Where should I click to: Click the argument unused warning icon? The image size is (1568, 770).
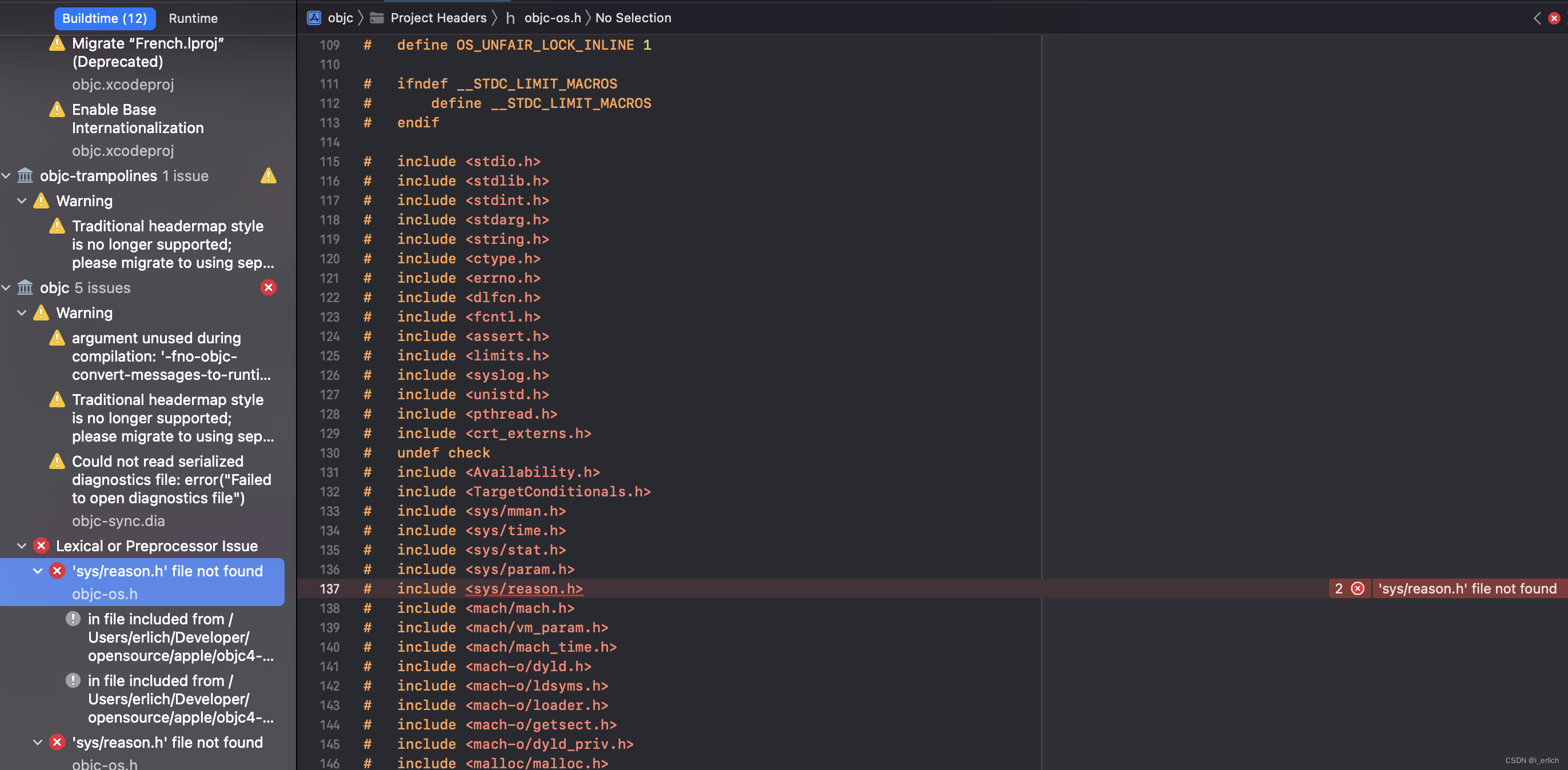[x=57, y=338]
